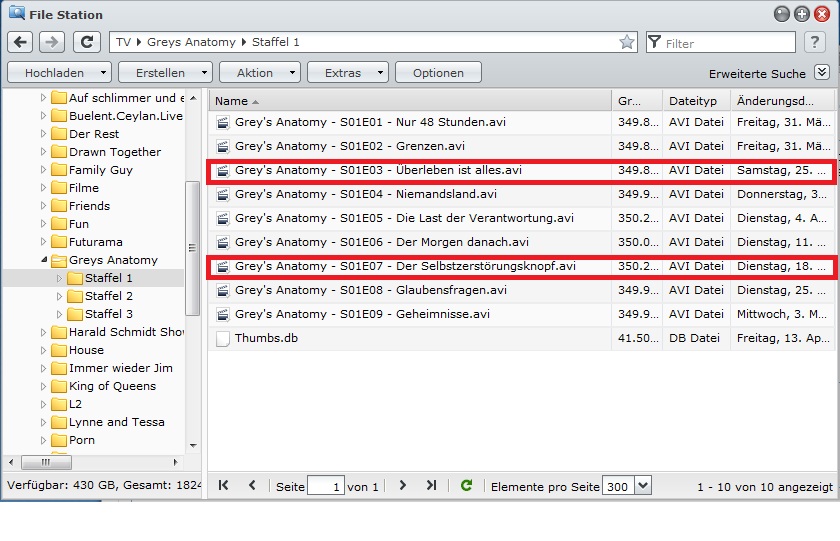This screenshot has height=541, width=840.
Task: Click the folder icon of King of Queens
Action: [59, 386]
